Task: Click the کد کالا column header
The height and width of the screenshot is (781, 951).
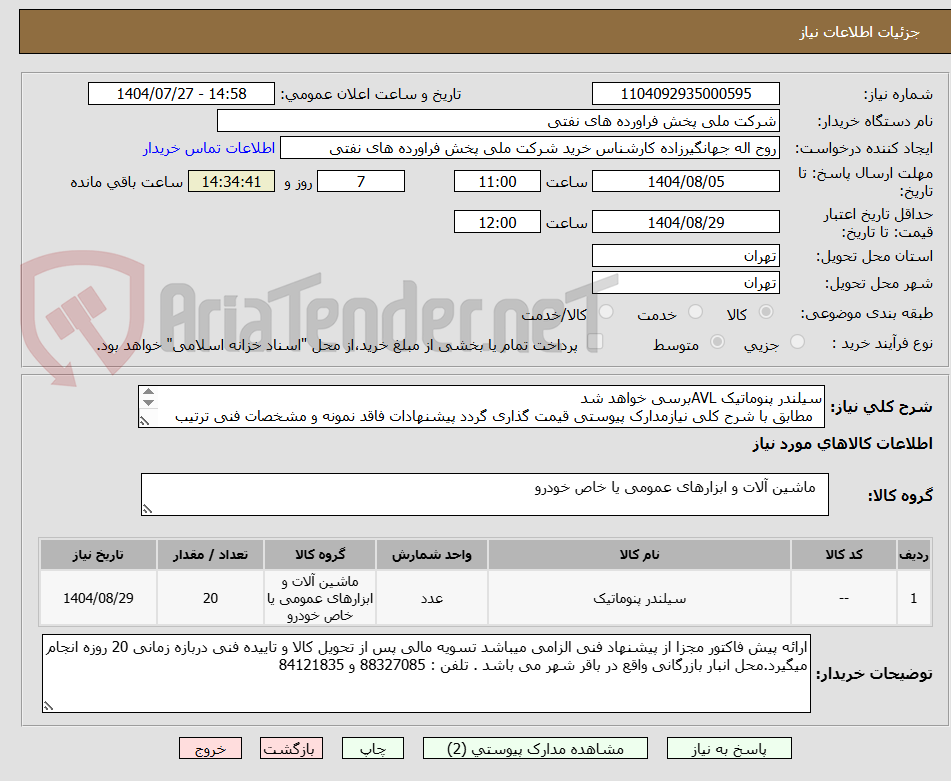Action: click(x=844, y=555)
